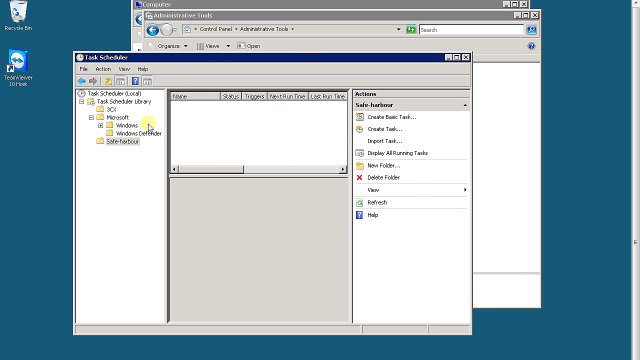This screenshot has width=640, height=360.
Task: Sort by the Name column header
Action: tap(195, 97)
